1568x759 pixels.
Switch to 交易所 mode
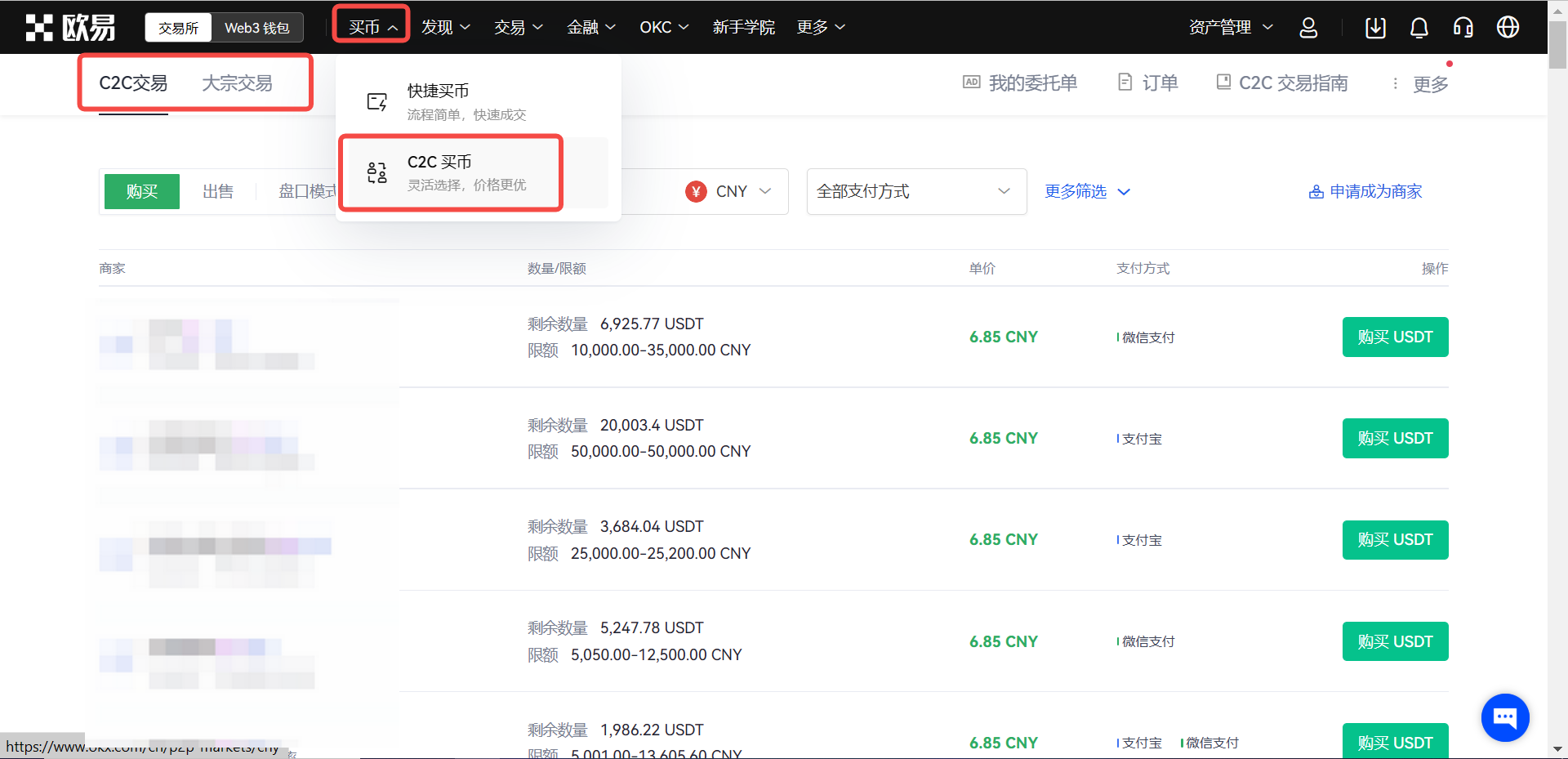[x=178, y=28]
